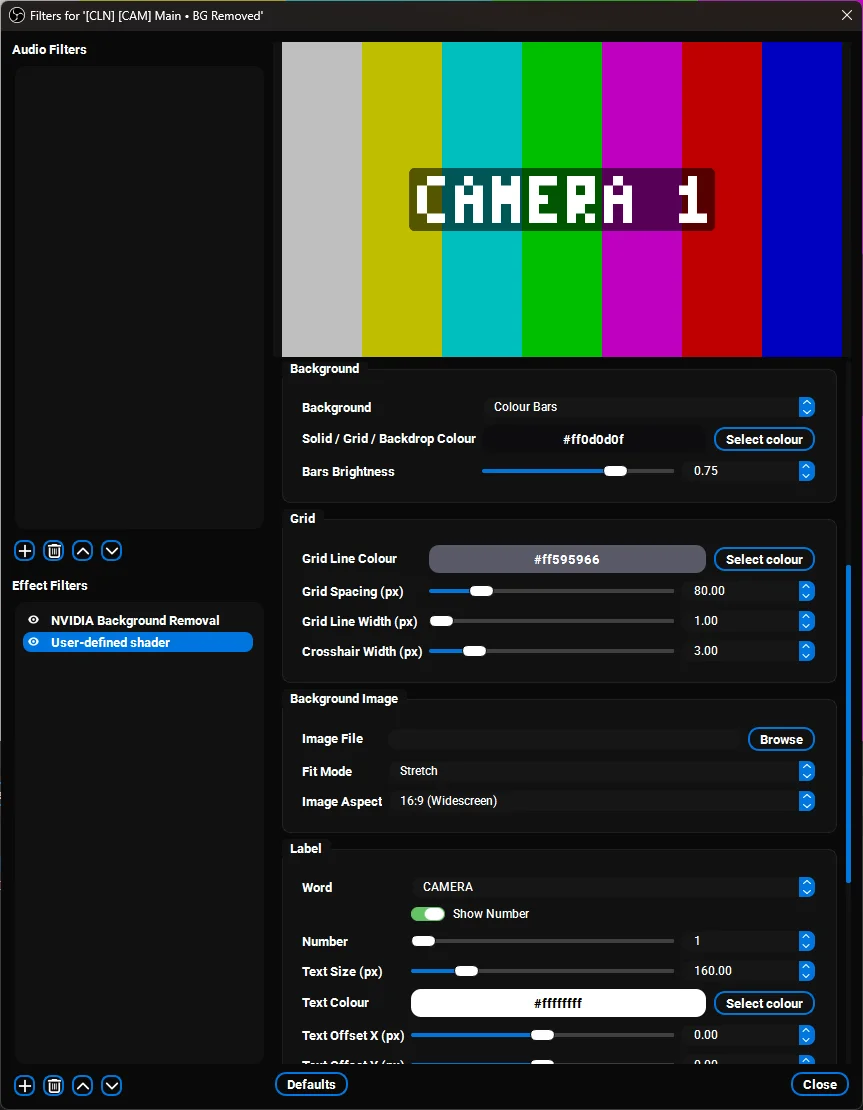Delete selected audio filter trash icon
The image size is (863, 1110).
pos(54,551)
